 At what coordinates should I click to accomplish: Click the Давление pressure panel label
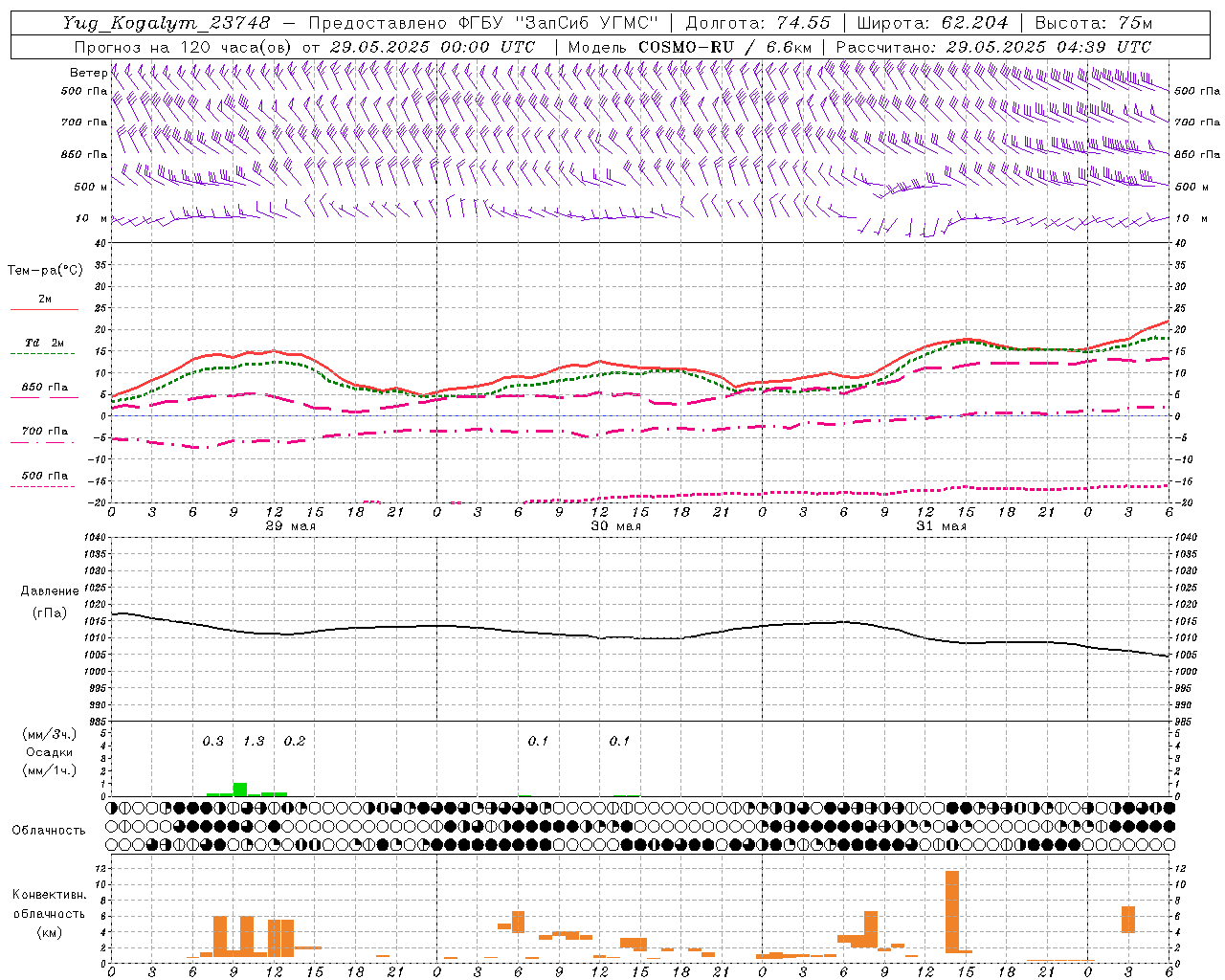click(x=50, y=591)
